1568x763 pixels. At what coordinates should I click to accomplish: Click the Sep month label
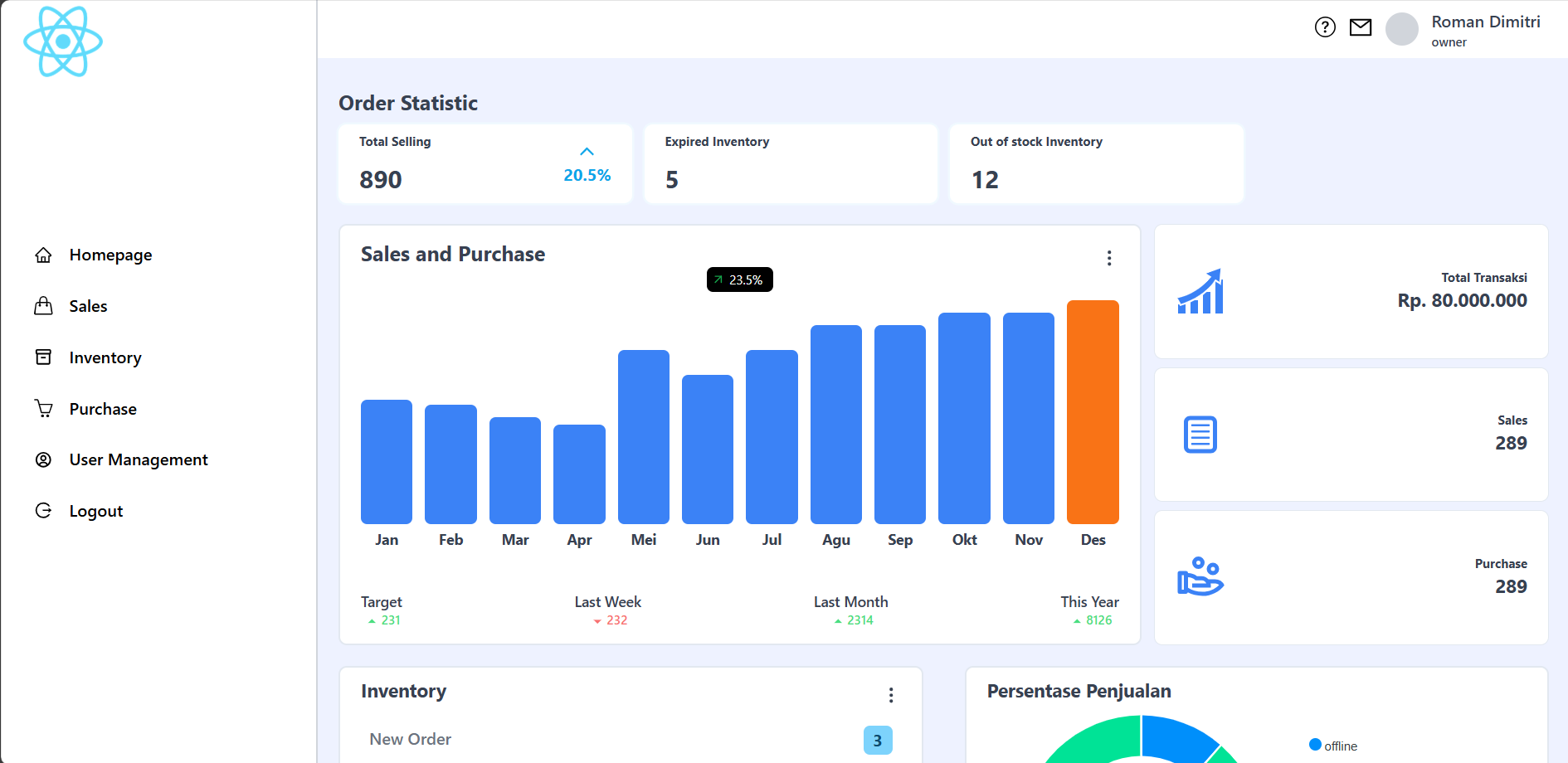click(x=900, y=540)
